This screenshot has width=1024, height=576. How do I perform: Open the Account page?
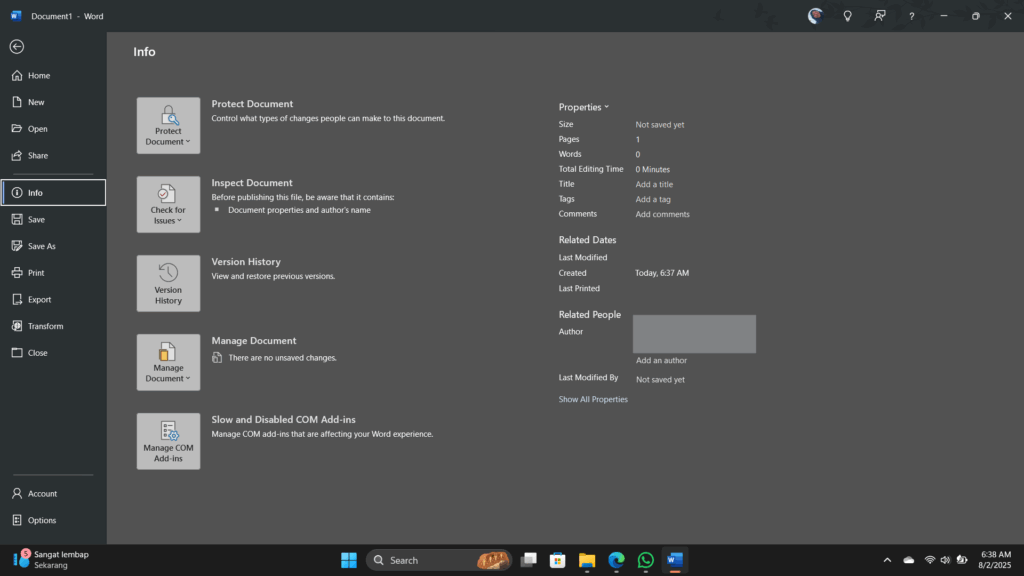53,494
